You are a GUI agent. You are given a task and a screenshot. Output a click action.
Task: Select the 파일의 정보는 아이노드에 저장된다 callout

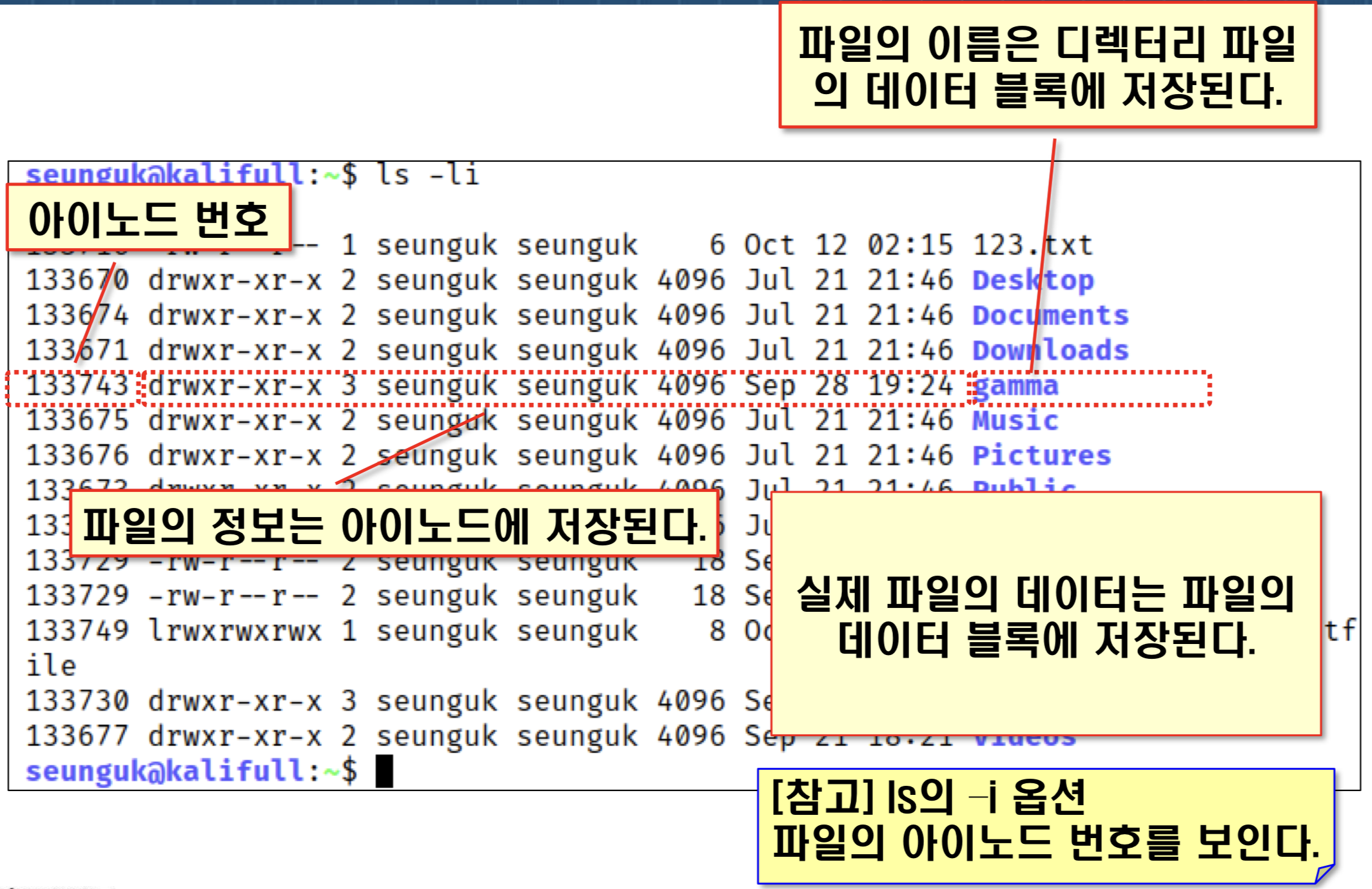click(x=394, y=525)
